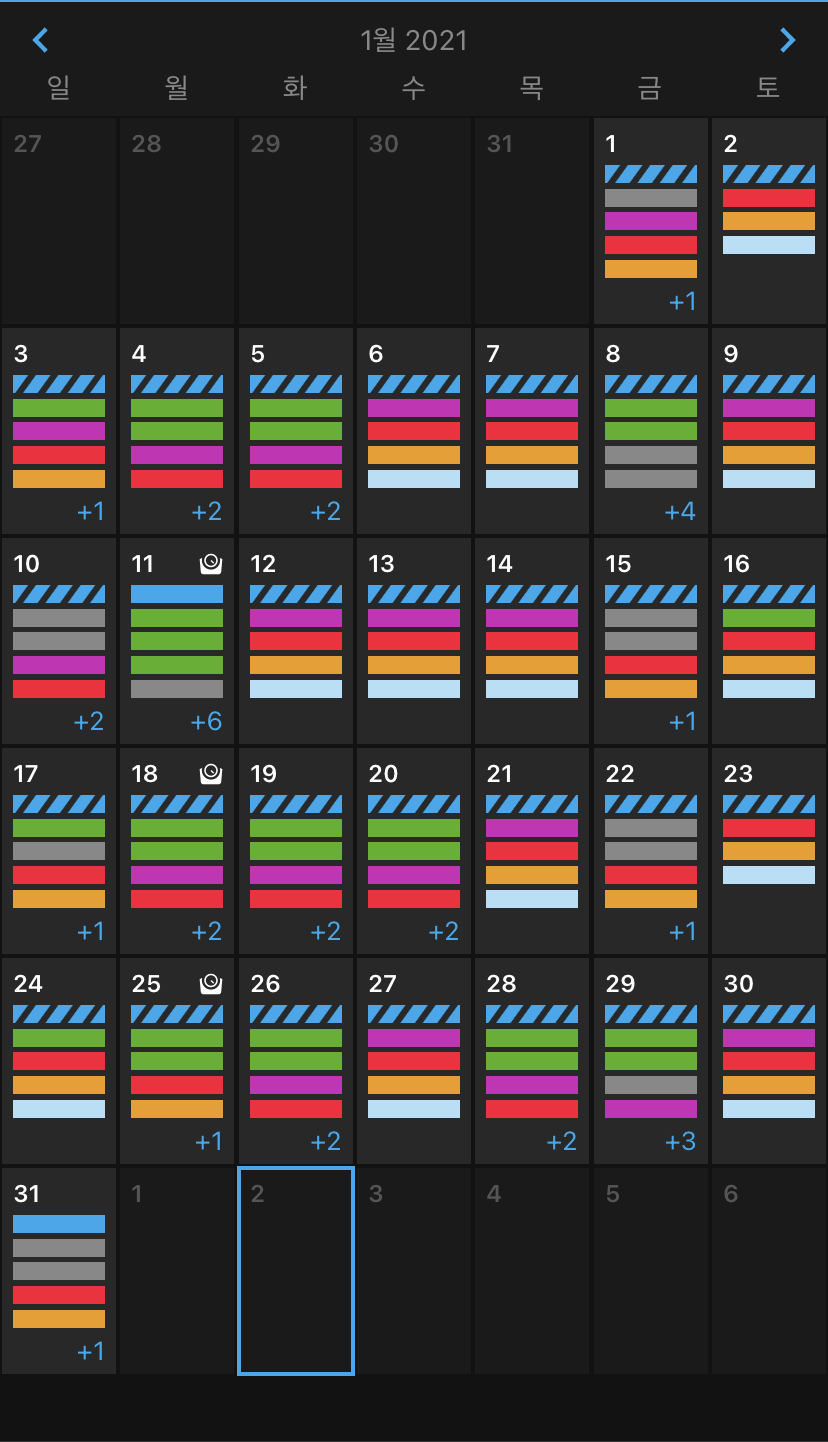Select the grayed December 30 cell

click(414, 220)
